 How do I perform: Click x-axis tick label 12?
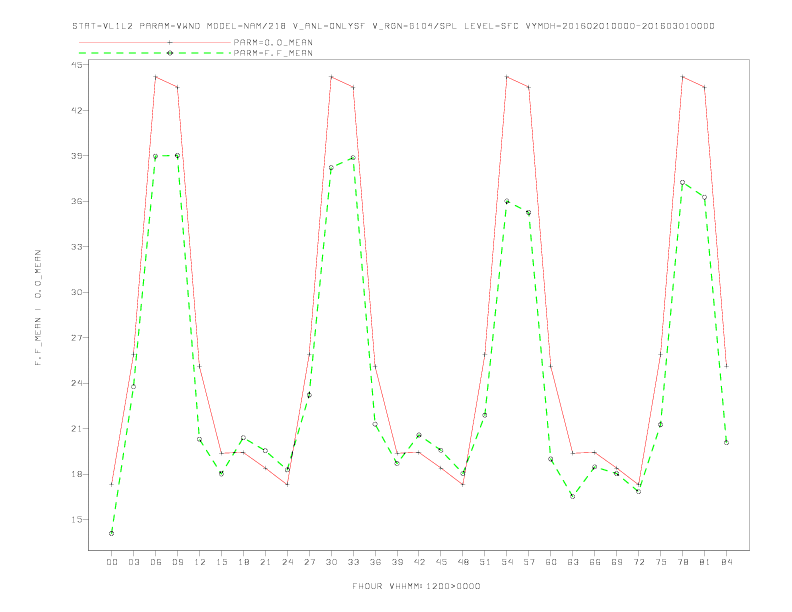click(x=200, y=562)
